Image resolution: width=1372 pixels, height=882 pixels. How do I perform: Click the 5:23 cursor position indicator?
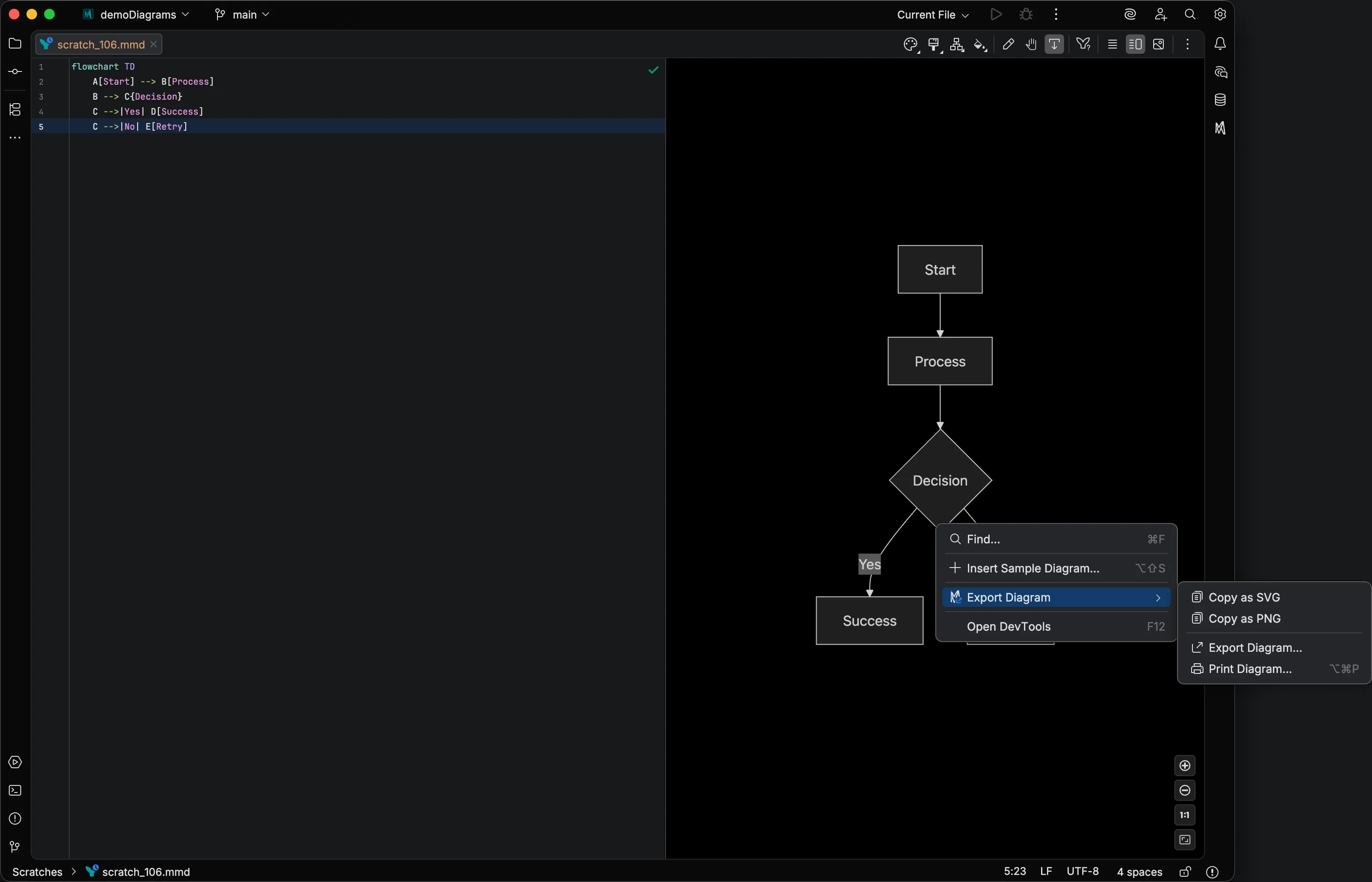click(x=1015, y=872)
